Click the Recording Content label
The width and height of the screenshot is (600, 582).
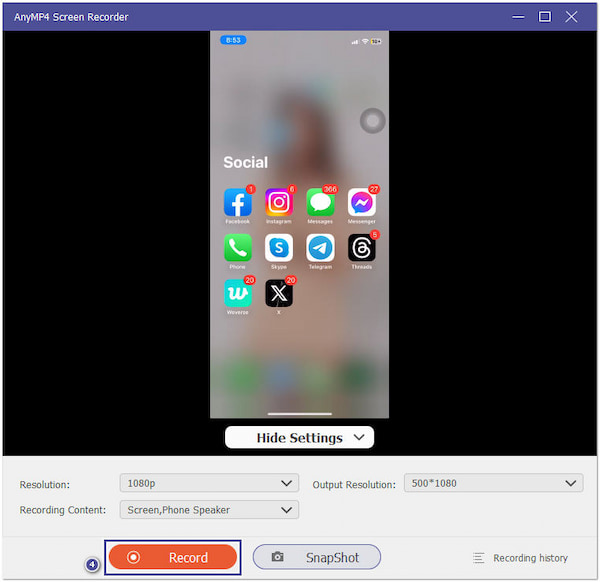[x=63, y=510]
